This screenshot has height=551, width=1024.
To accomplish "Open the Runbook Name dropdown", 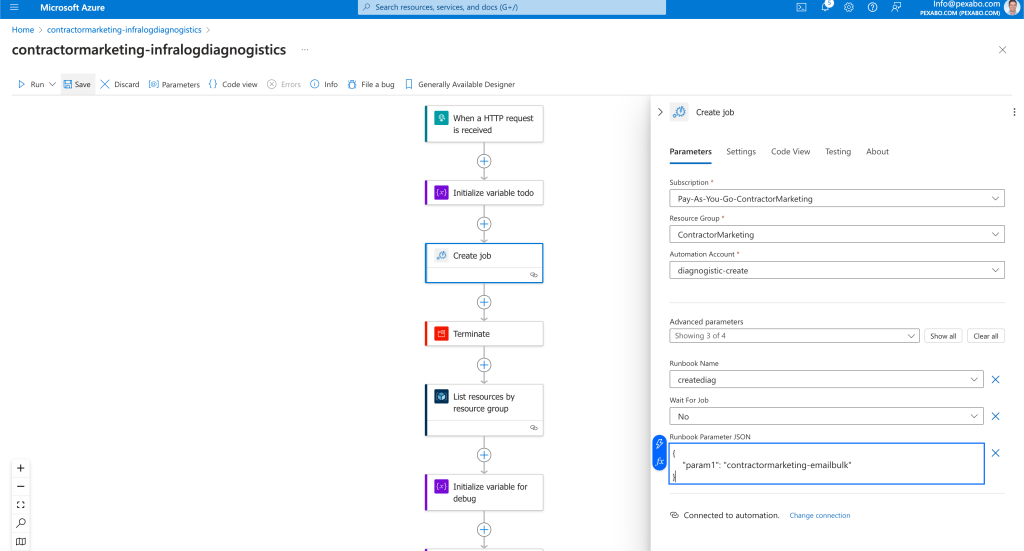I will click(x=826, y=379).
